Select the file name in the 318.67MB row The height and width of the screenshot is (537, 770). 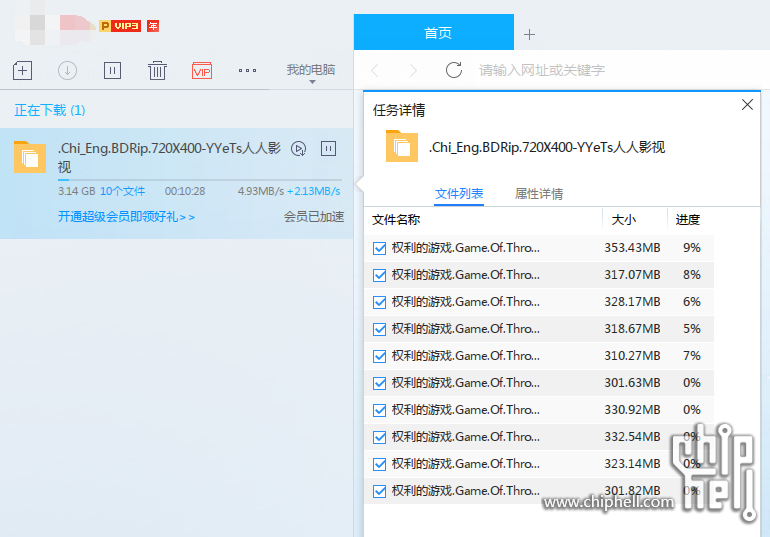[x=466, y=329]
